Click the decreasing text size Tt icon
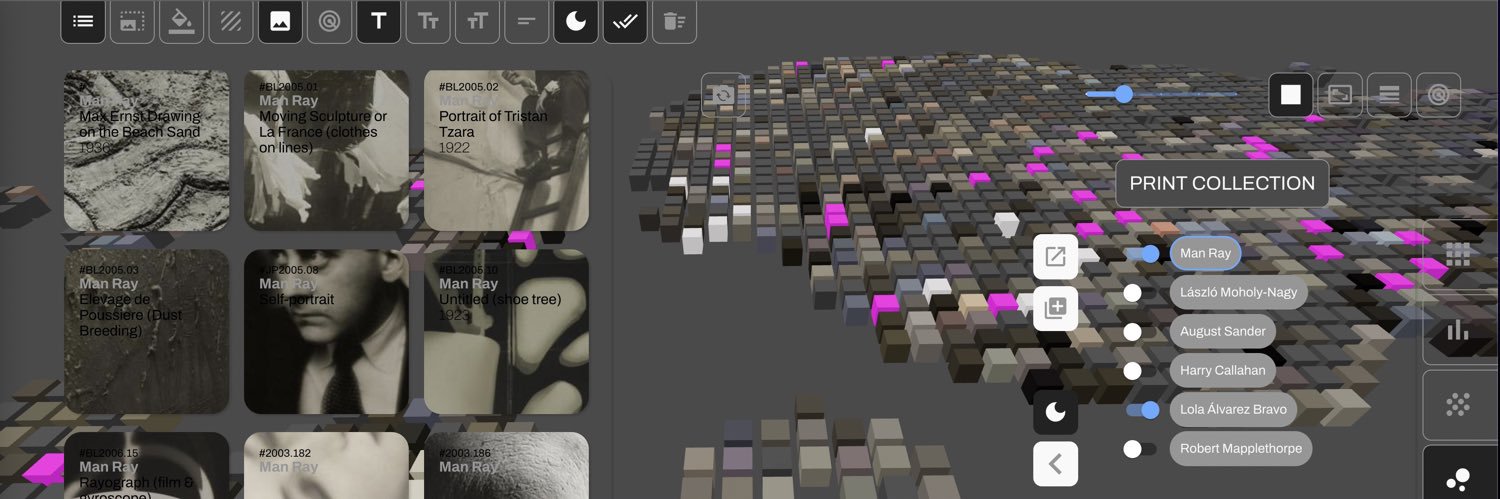This screenshot has height=499, width=1500. (428, 21)
